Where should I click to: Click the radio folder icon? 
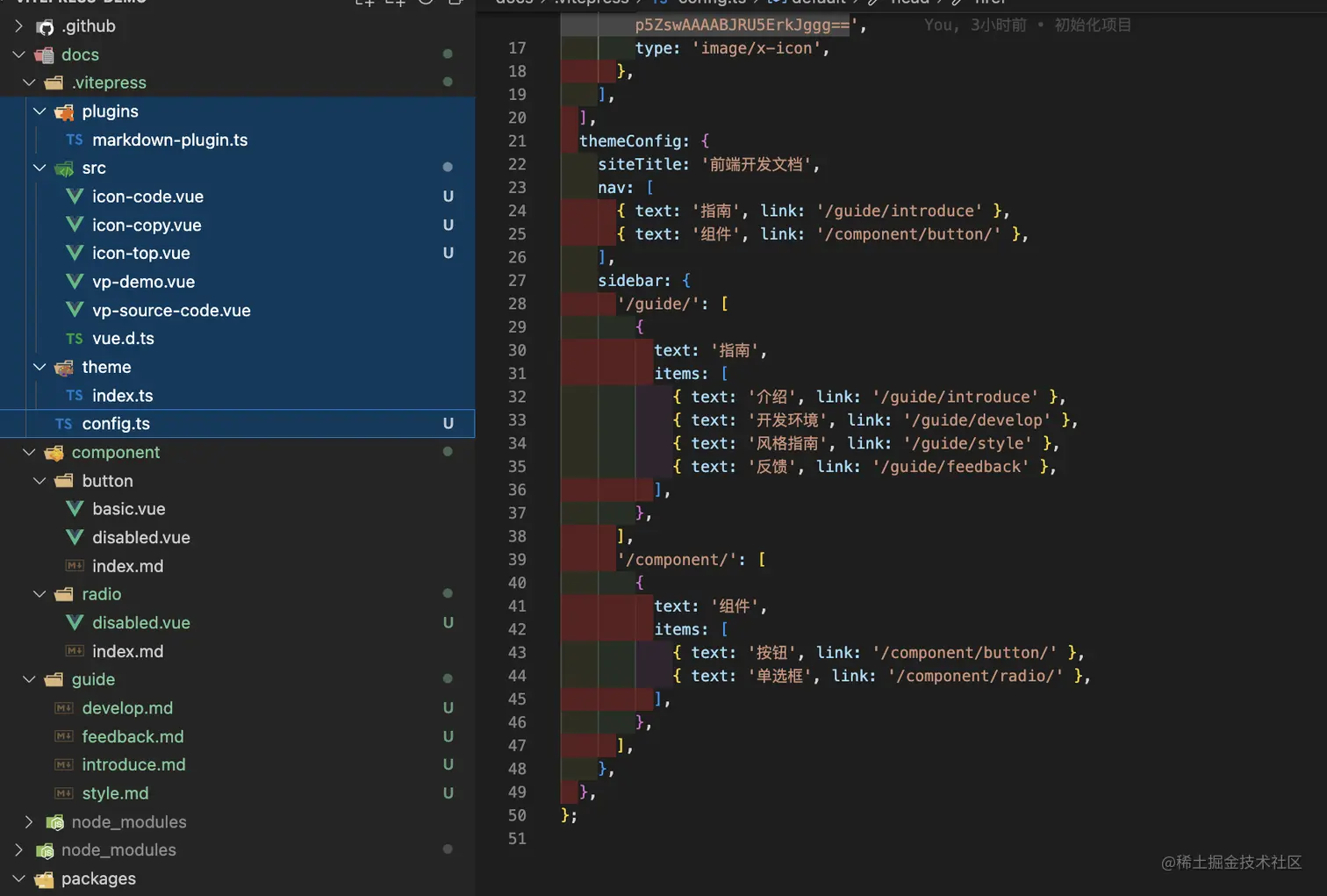pyautogui.click(x=64, y=594)
